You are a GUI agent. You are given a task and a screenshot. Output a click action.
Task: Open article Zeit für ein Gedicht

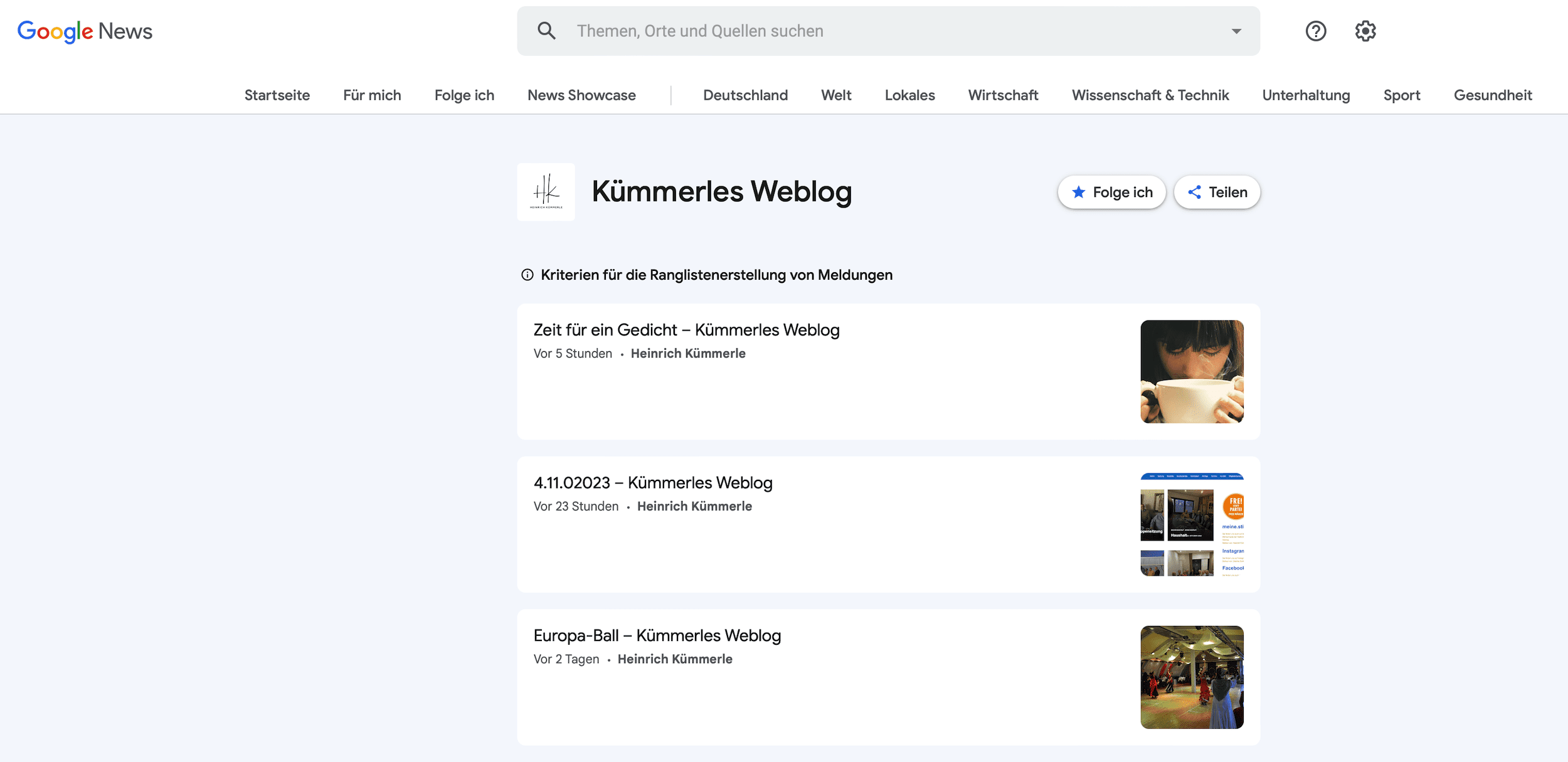tap(686, 330)
